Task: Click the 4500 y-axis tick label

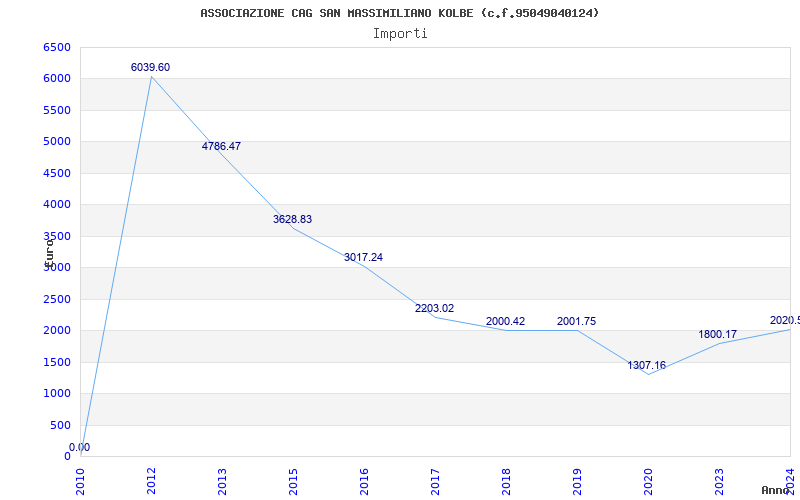Action: [x=57, y=173]
